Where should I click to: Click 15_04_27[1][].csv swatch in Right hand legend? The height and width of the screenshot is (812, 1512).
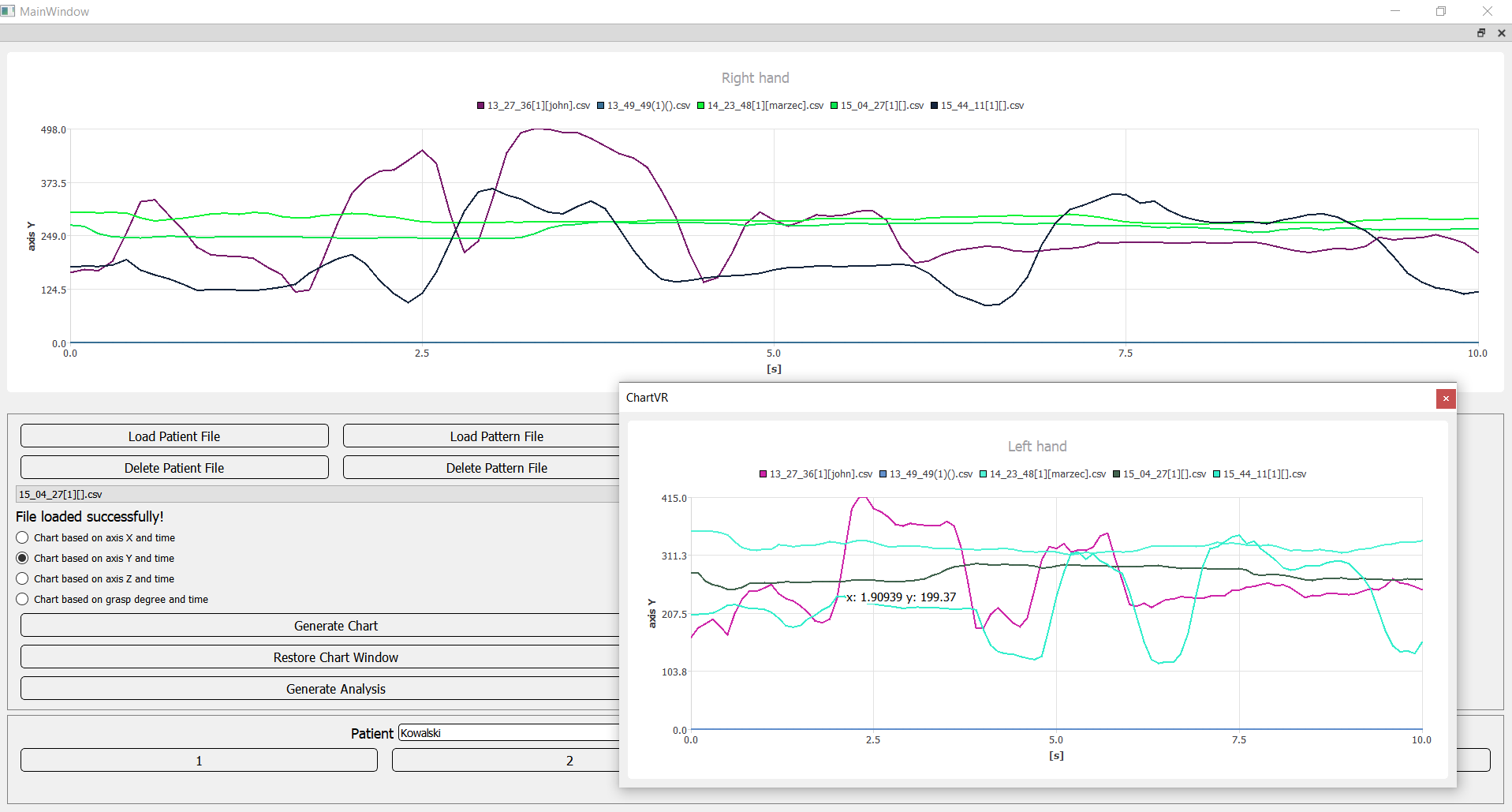834,106
